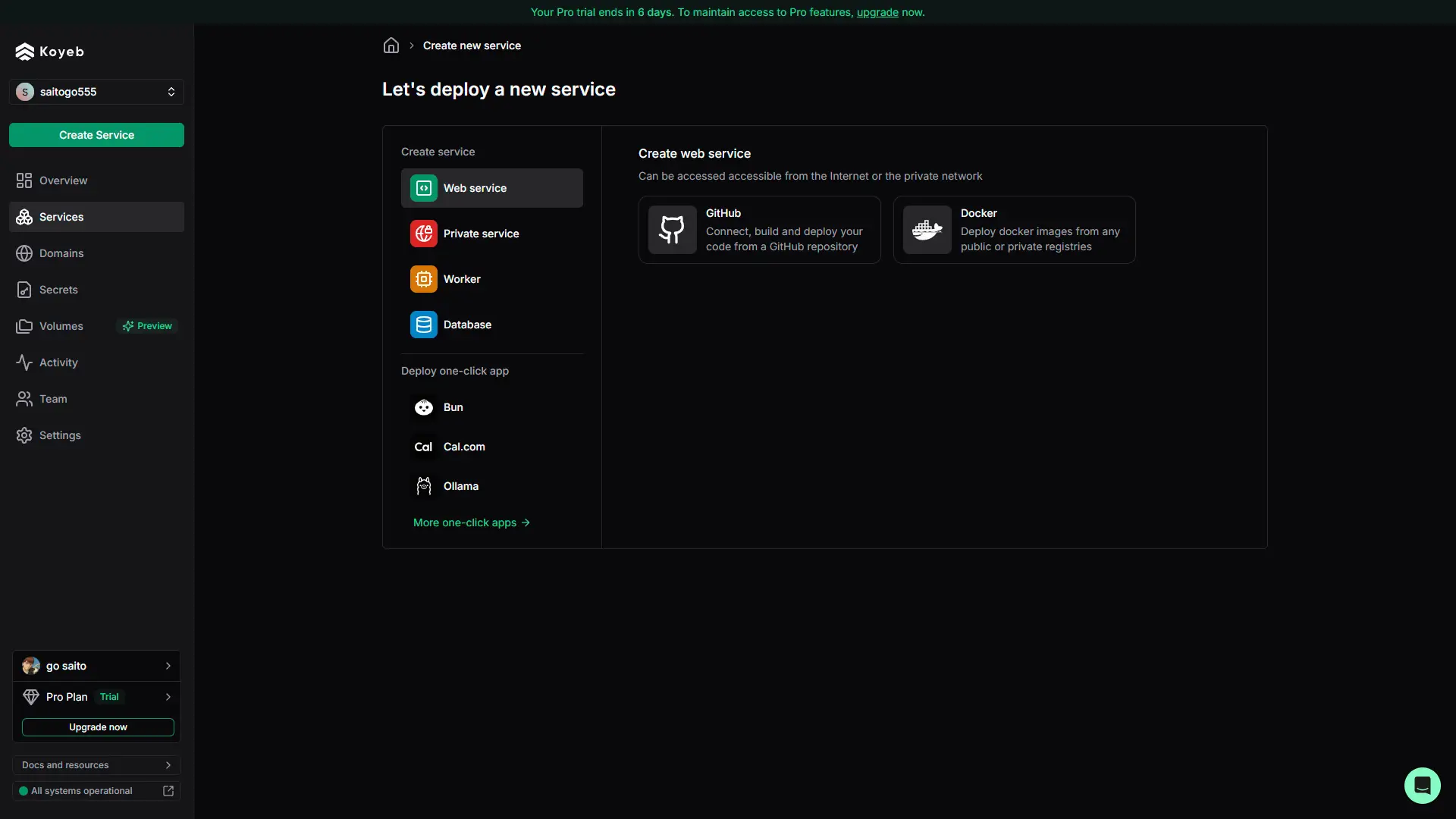Choose Docker deployment card

tap(1015, 230)
